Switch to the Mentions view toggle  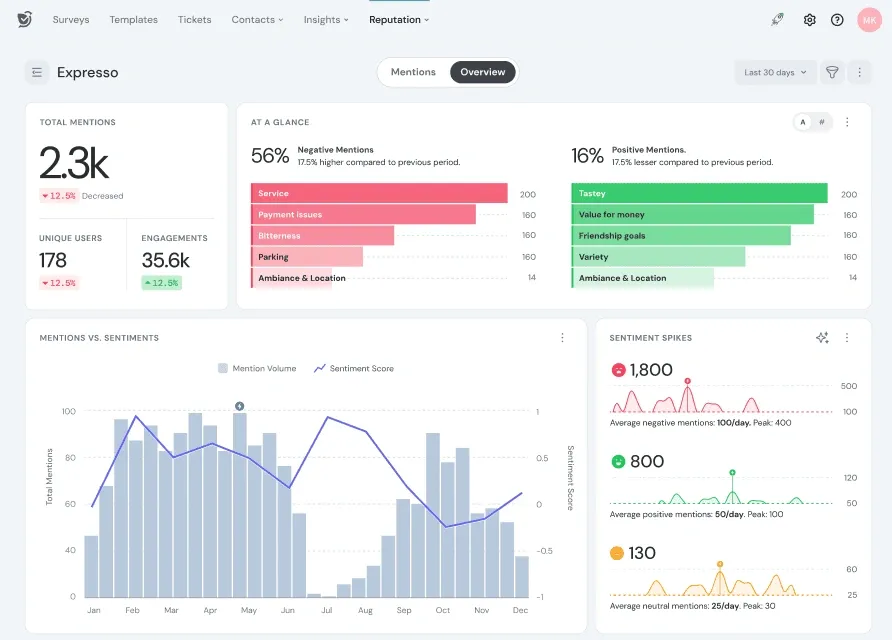coord(413,72)
